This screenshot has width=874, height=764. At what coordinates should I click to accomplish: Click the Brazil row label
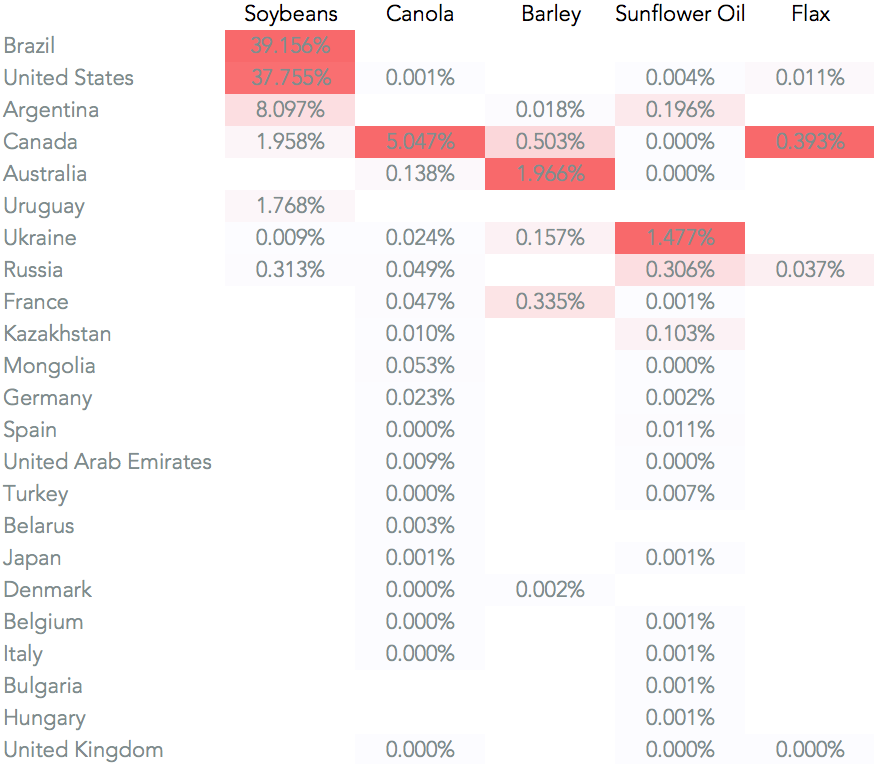[x=30, y=46]
